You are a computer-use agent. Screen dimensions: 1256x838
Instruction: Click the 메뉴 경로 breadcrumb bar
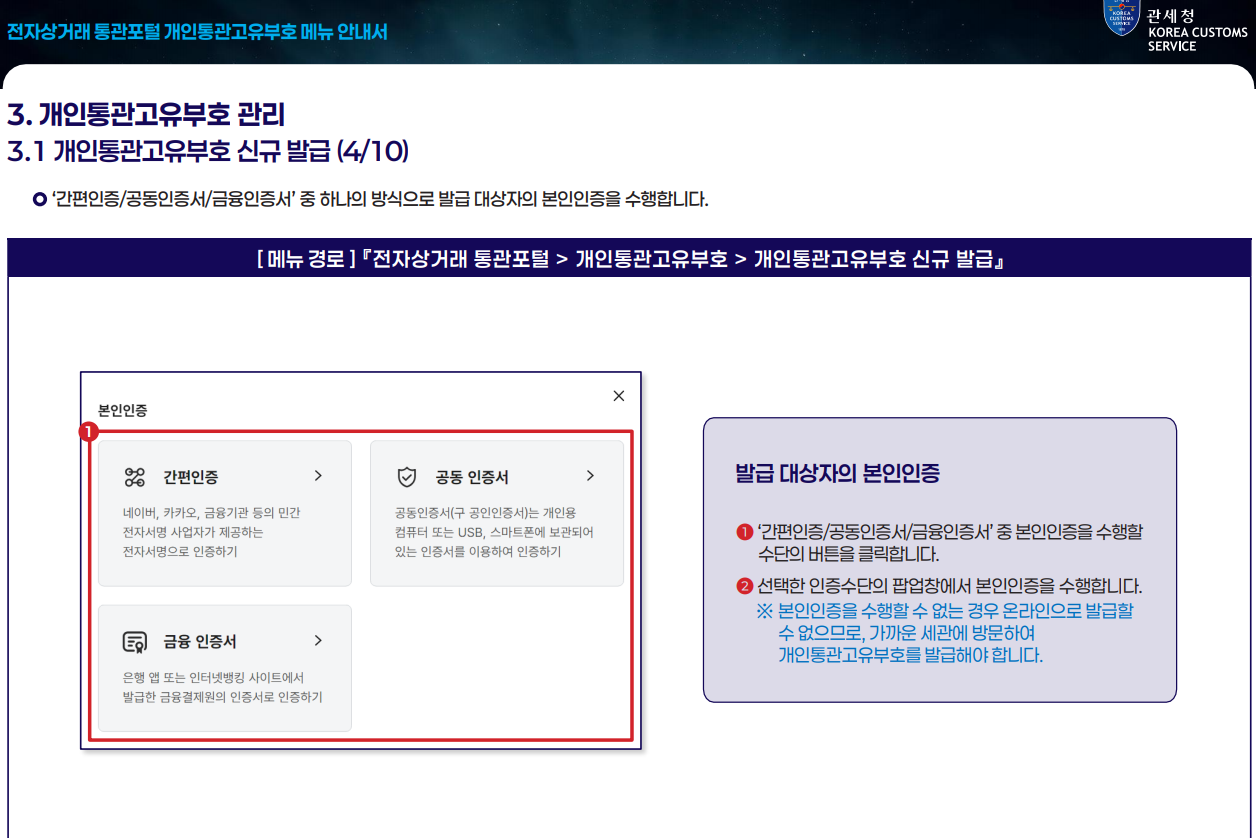(630, 259)
